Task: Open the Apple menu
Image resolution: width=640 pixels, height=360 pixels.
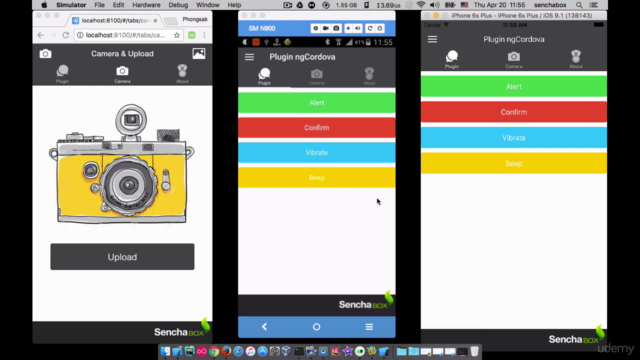Action: (x=44, y=5)
